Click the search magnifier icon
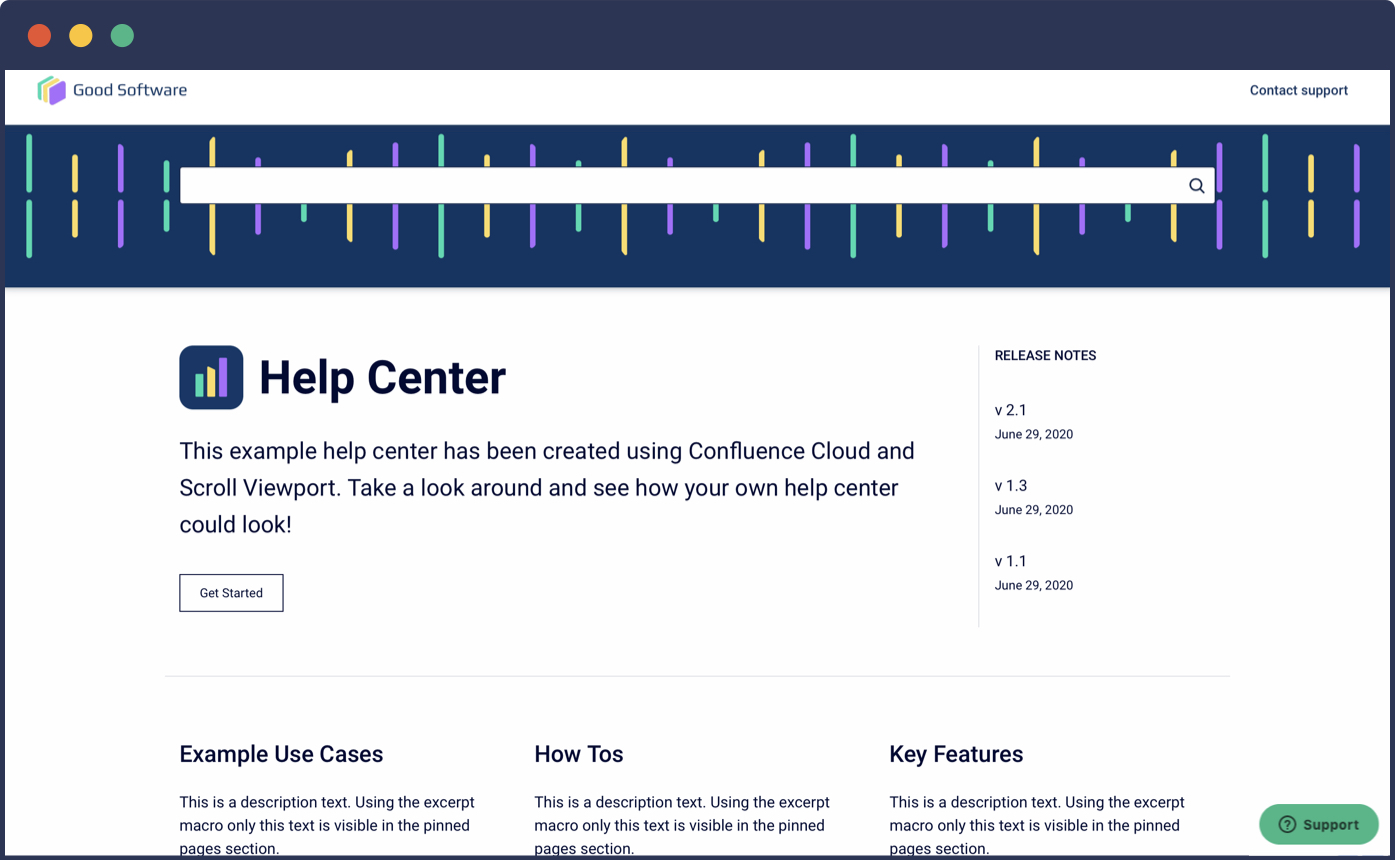 [1196, 186]
